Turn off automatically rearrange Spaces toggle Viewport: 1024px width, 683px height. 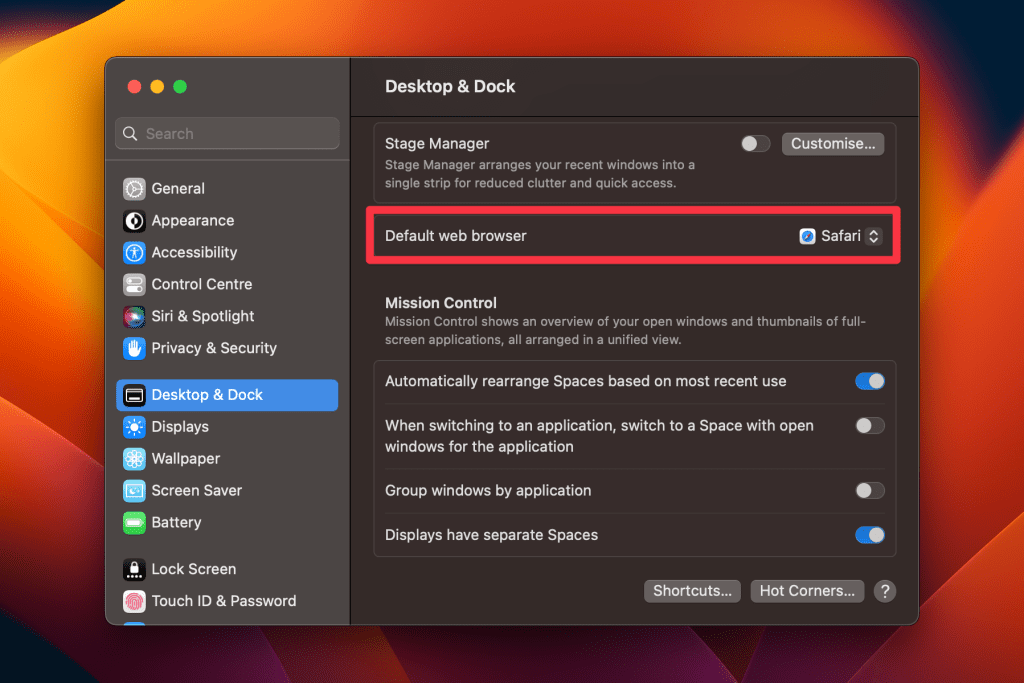pos(869,381)
